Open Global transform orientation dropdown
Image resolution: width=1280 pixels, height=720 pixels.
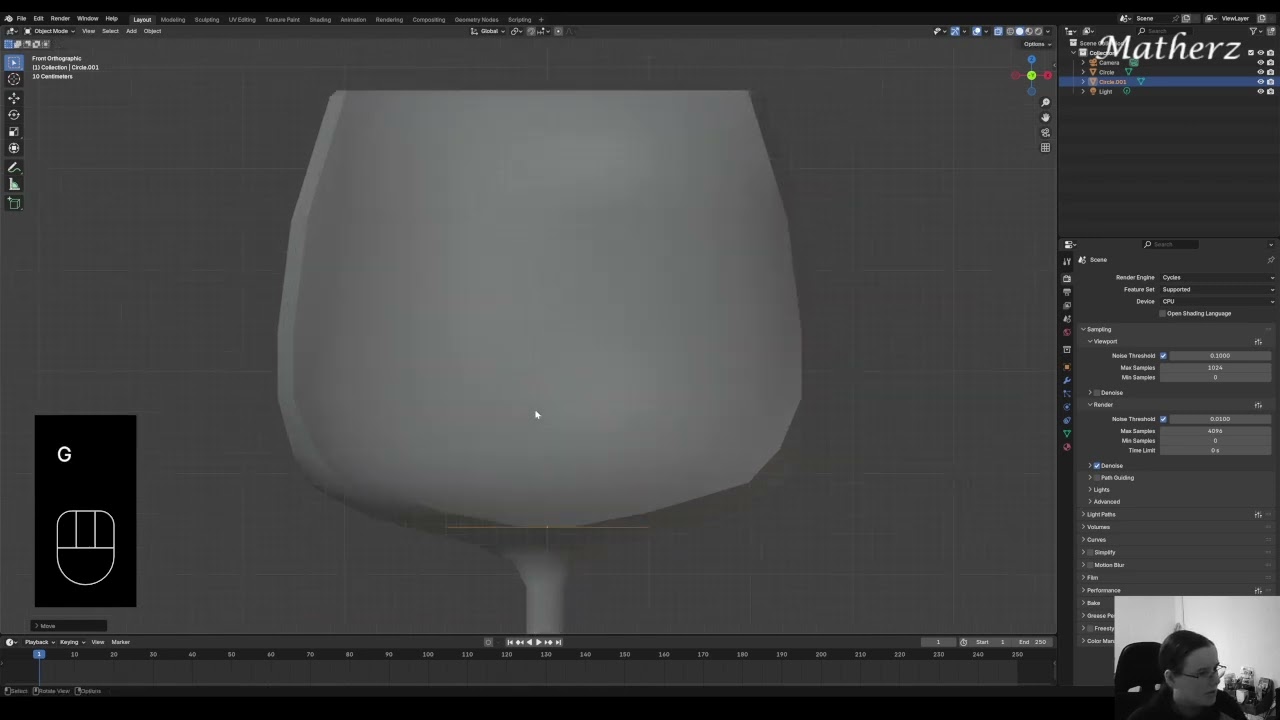[489, 31]
